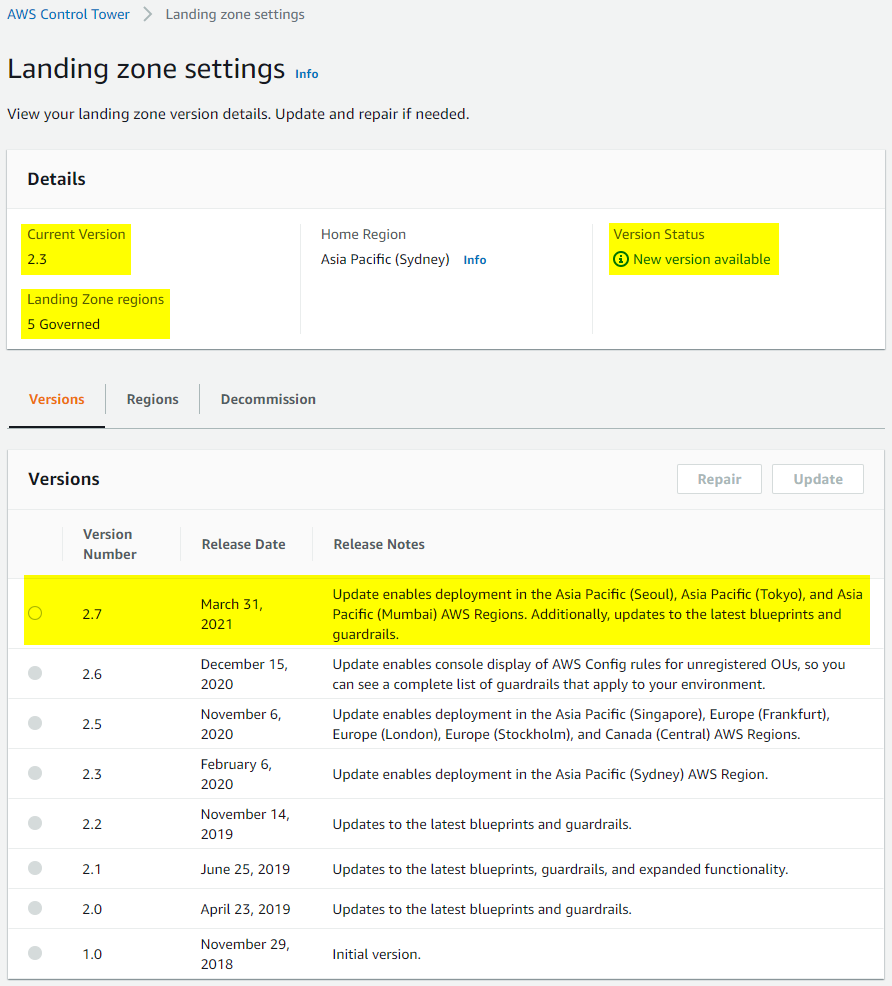Select the version 2.7 radio button
Image resolution: width=892 pixels, height=986 pixels.
[x=35, y=613]
